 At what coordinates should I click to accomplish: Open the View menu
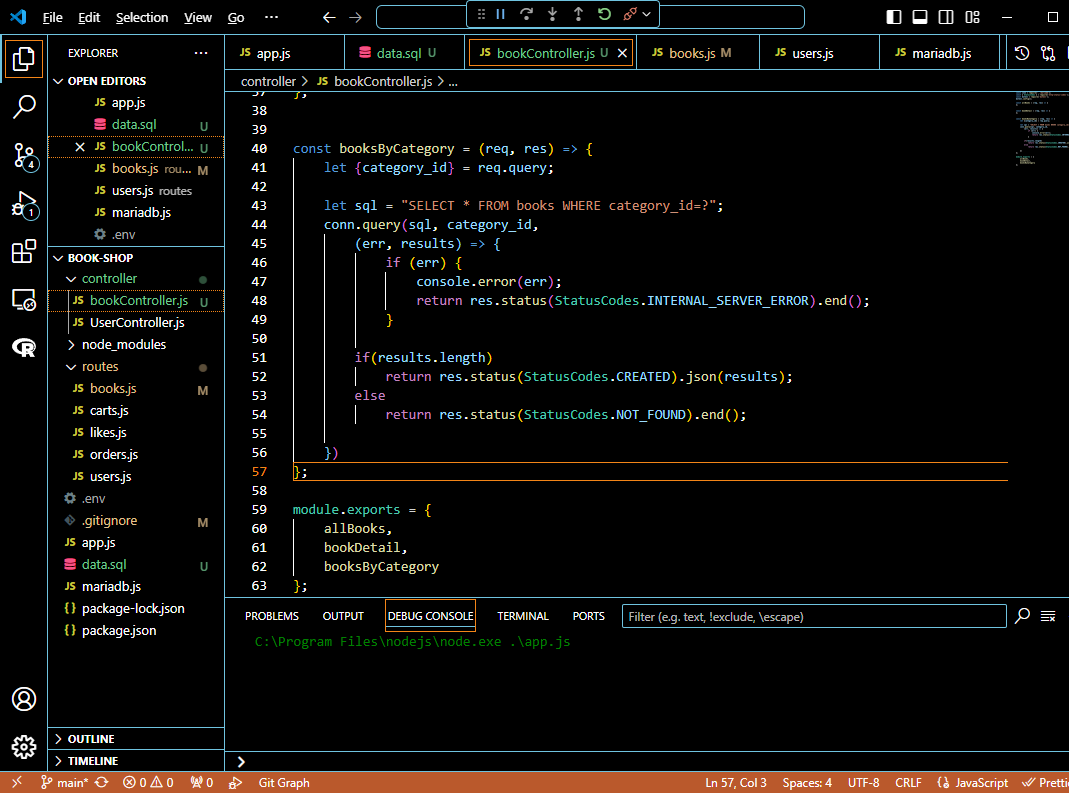(198, 18)
